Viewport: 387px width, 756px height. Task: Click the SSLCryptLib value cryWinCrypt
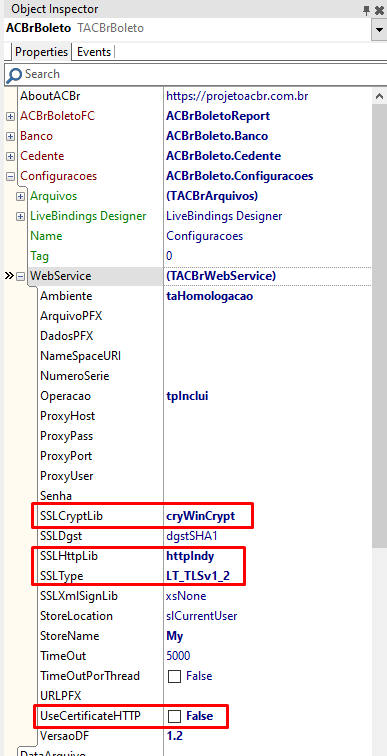coord(200,516)
